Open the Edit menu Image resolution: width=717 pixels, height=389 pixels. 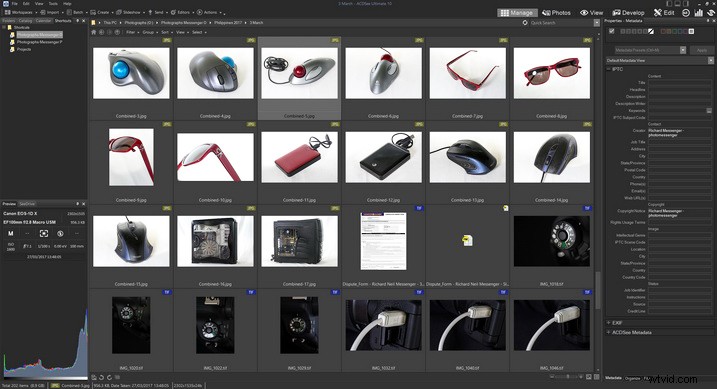tap(26, 4)
